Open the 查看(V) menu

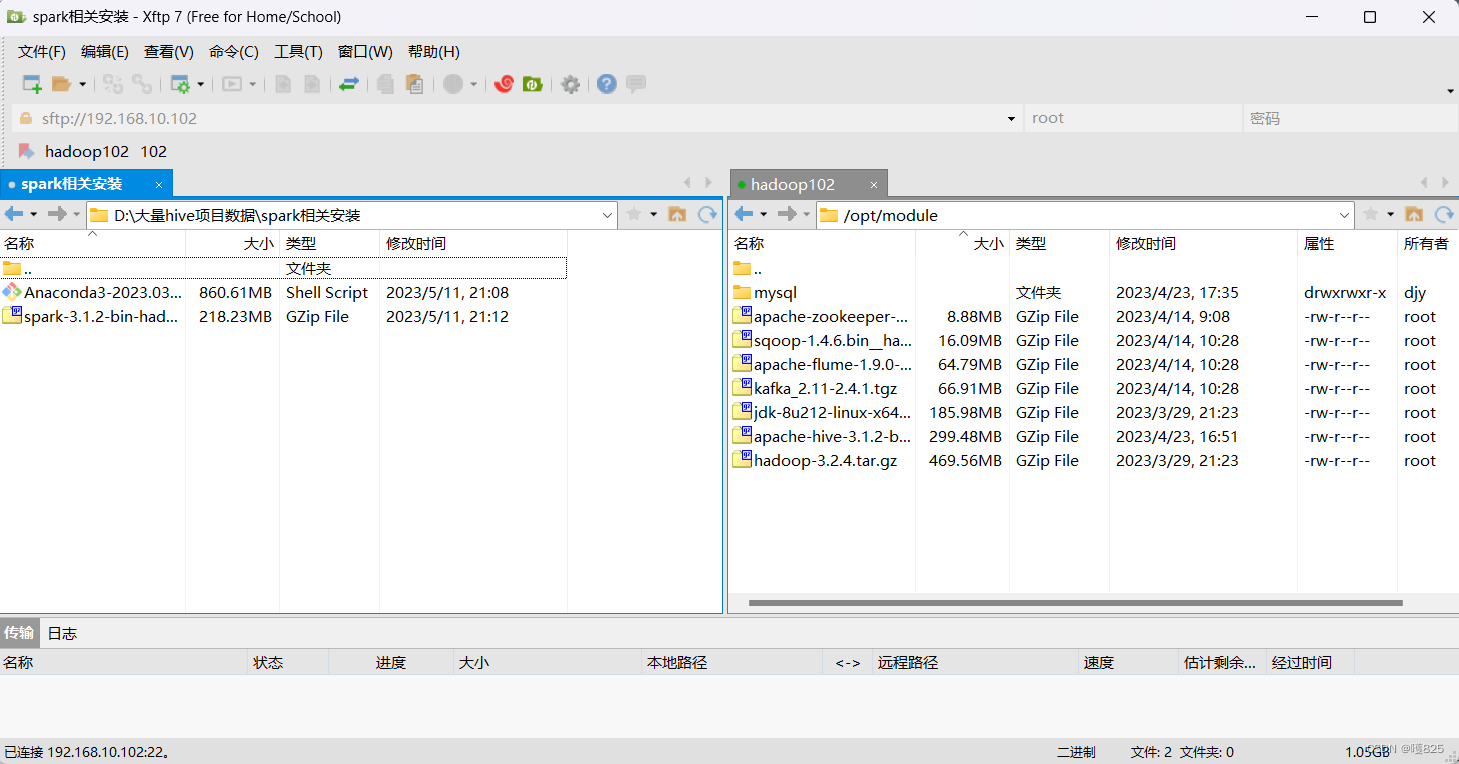(x=169, y=52)
